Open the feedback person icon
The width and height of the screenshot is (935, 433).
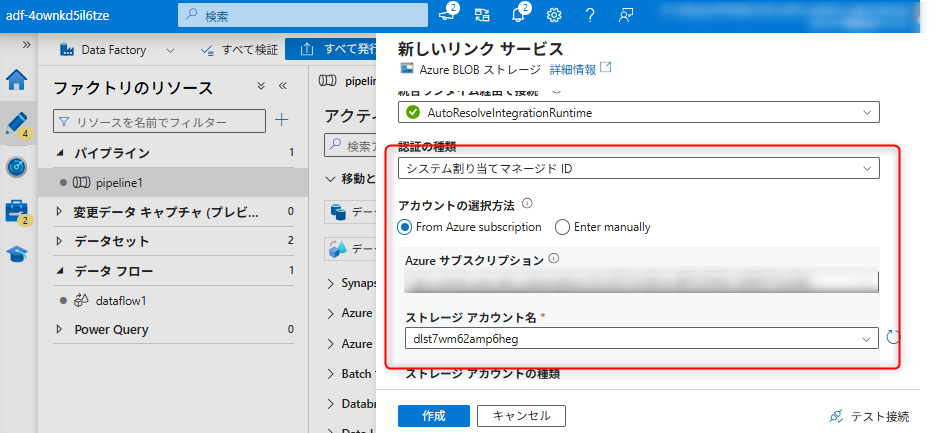625,15
